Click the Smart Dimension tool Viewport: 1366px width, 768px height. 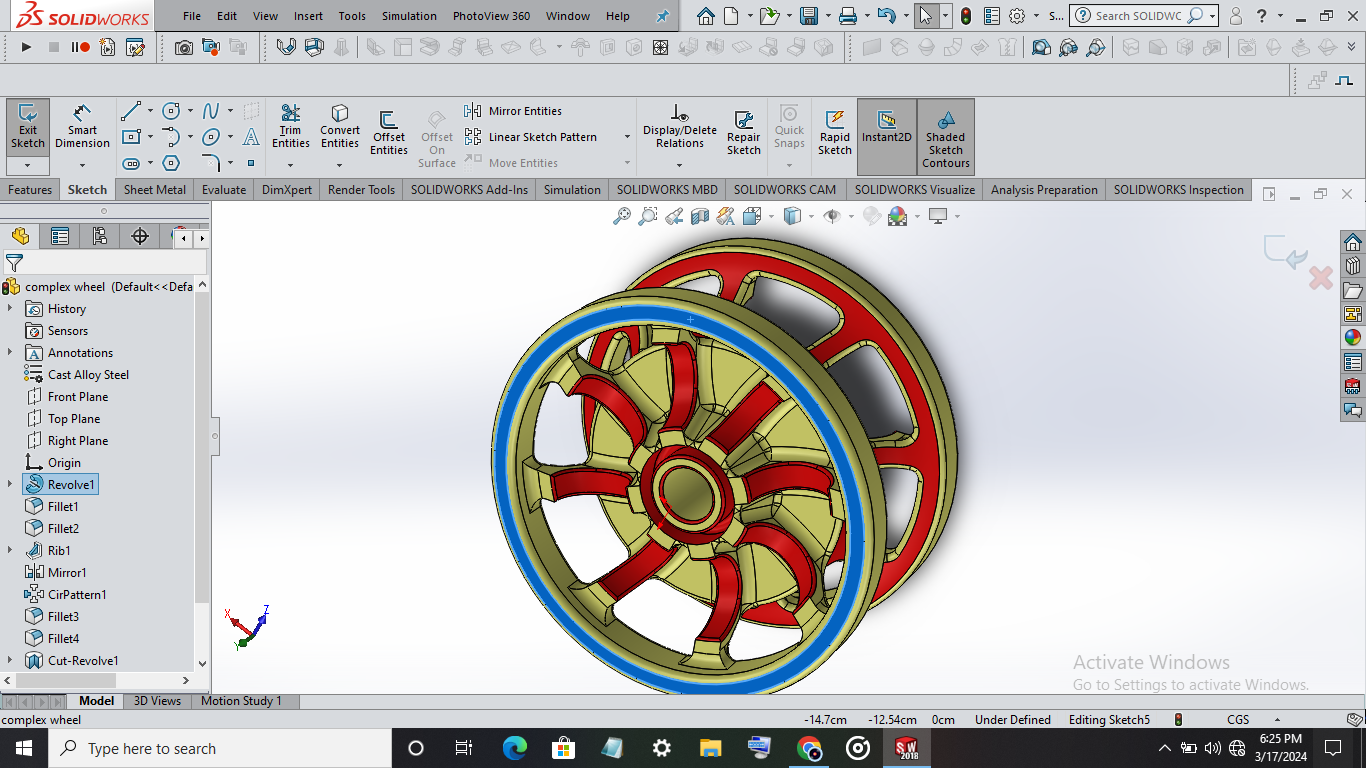click(x=82, y=127)
